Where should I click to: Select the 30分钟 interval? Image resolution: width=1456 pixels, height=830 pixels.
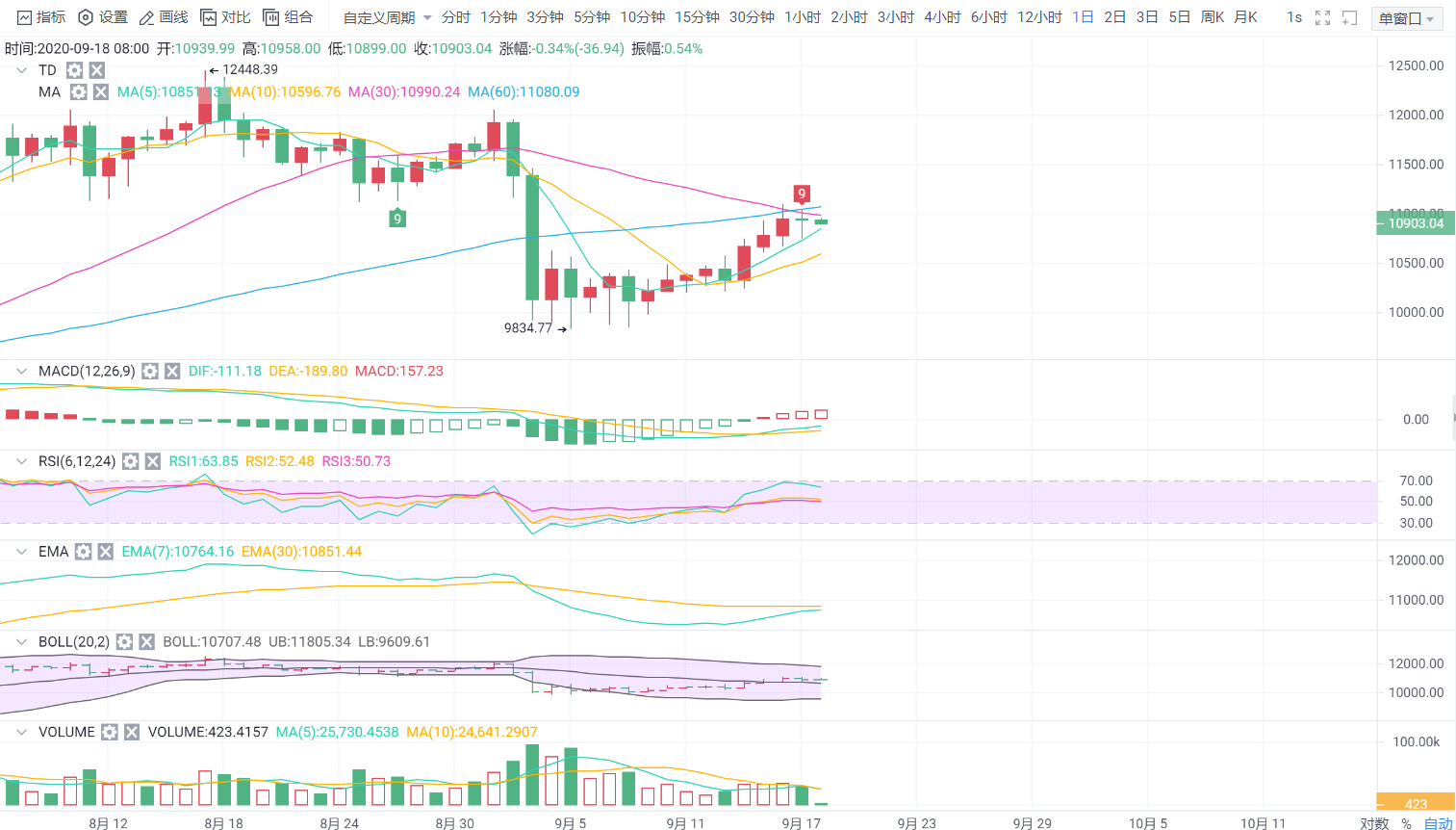(752, 17)
